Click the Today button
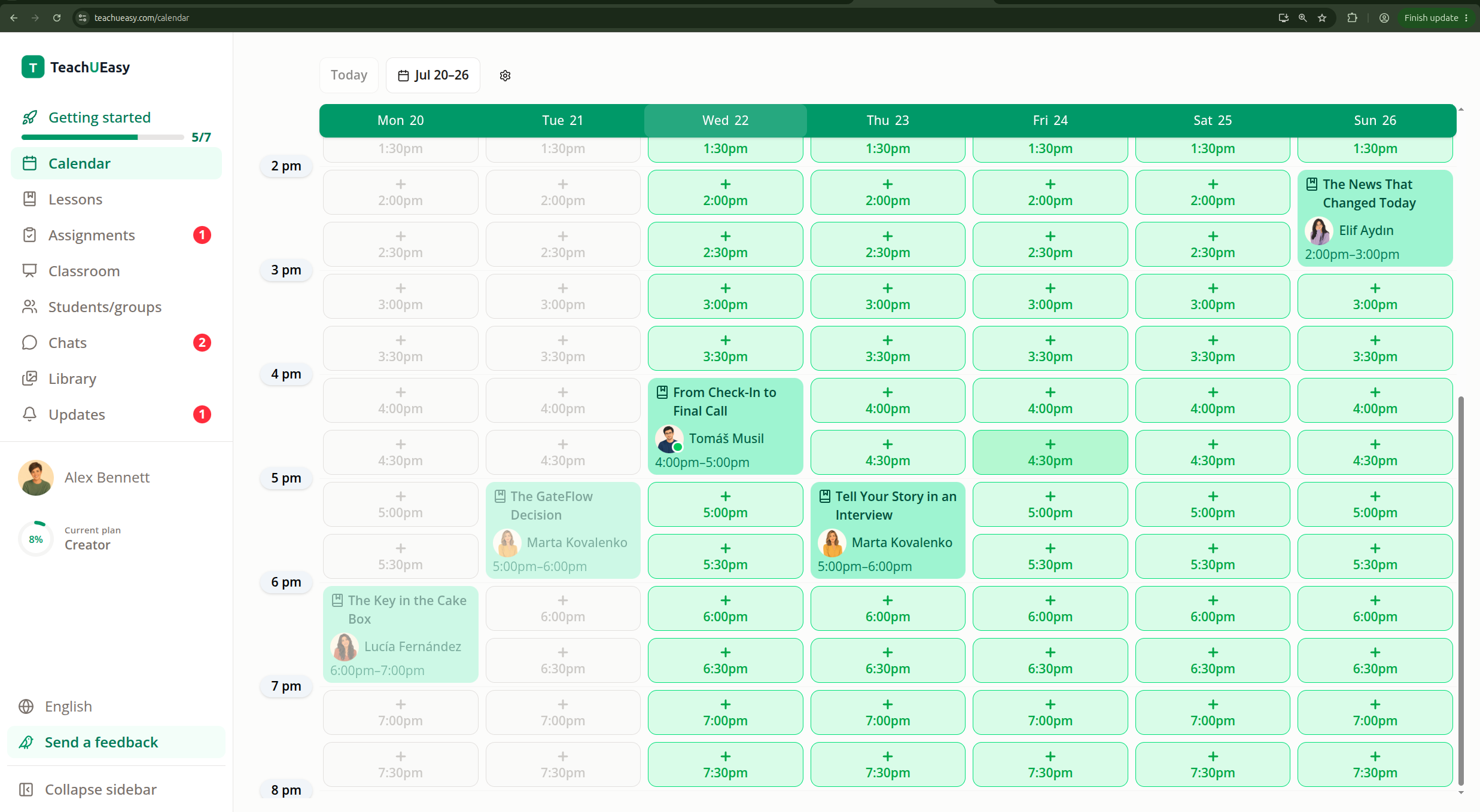Viewport: 1480px width, 812px height. pos(349,75)
